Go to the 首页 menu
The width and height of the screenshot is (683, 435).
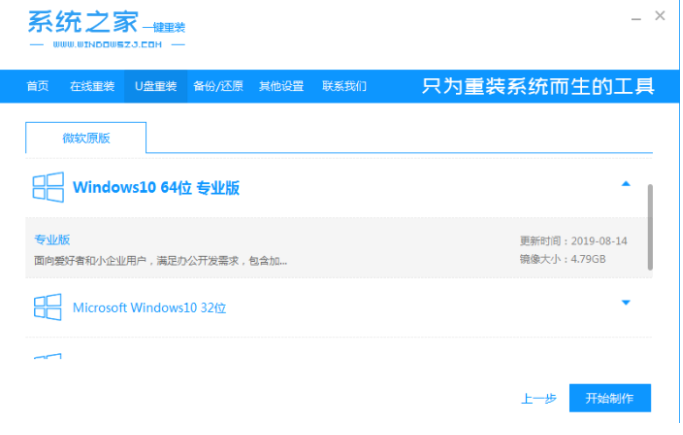coord(38,86)
